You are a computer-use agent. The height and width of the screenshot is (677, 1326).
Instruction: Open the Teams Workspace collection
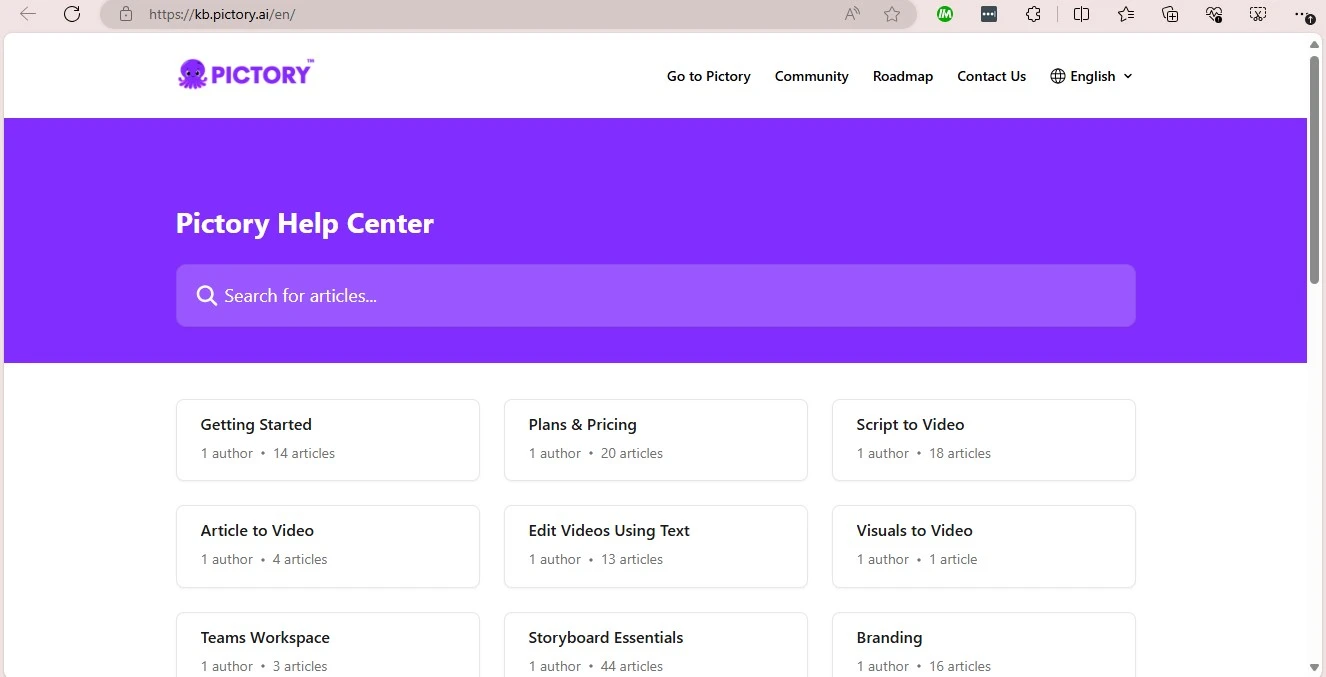(328, 645)
